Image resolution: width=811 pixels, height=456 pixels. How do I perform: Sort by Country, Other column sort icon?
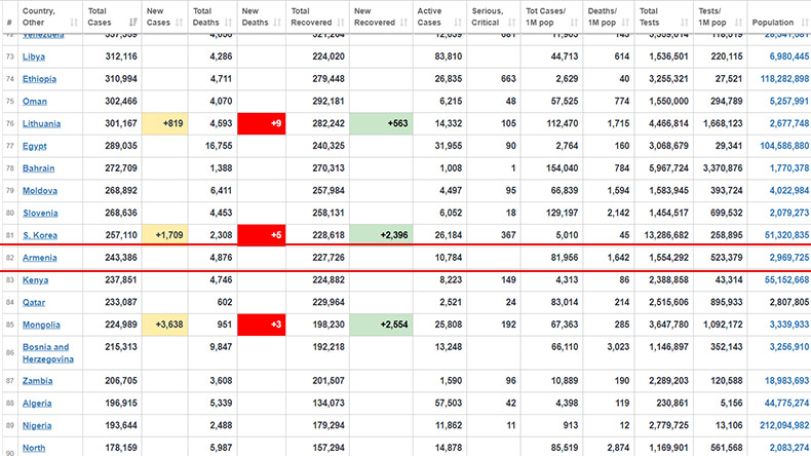74,22
